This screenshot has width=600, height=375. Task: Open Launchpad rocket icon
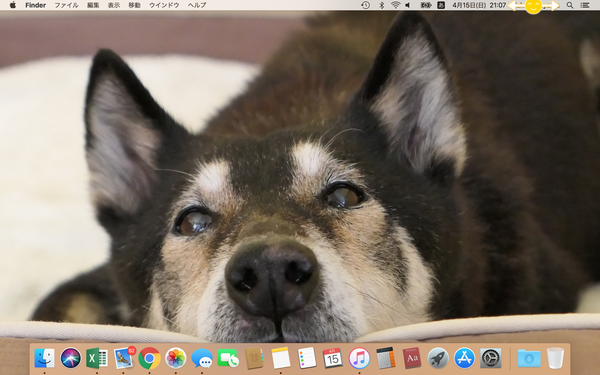point(438,359)
